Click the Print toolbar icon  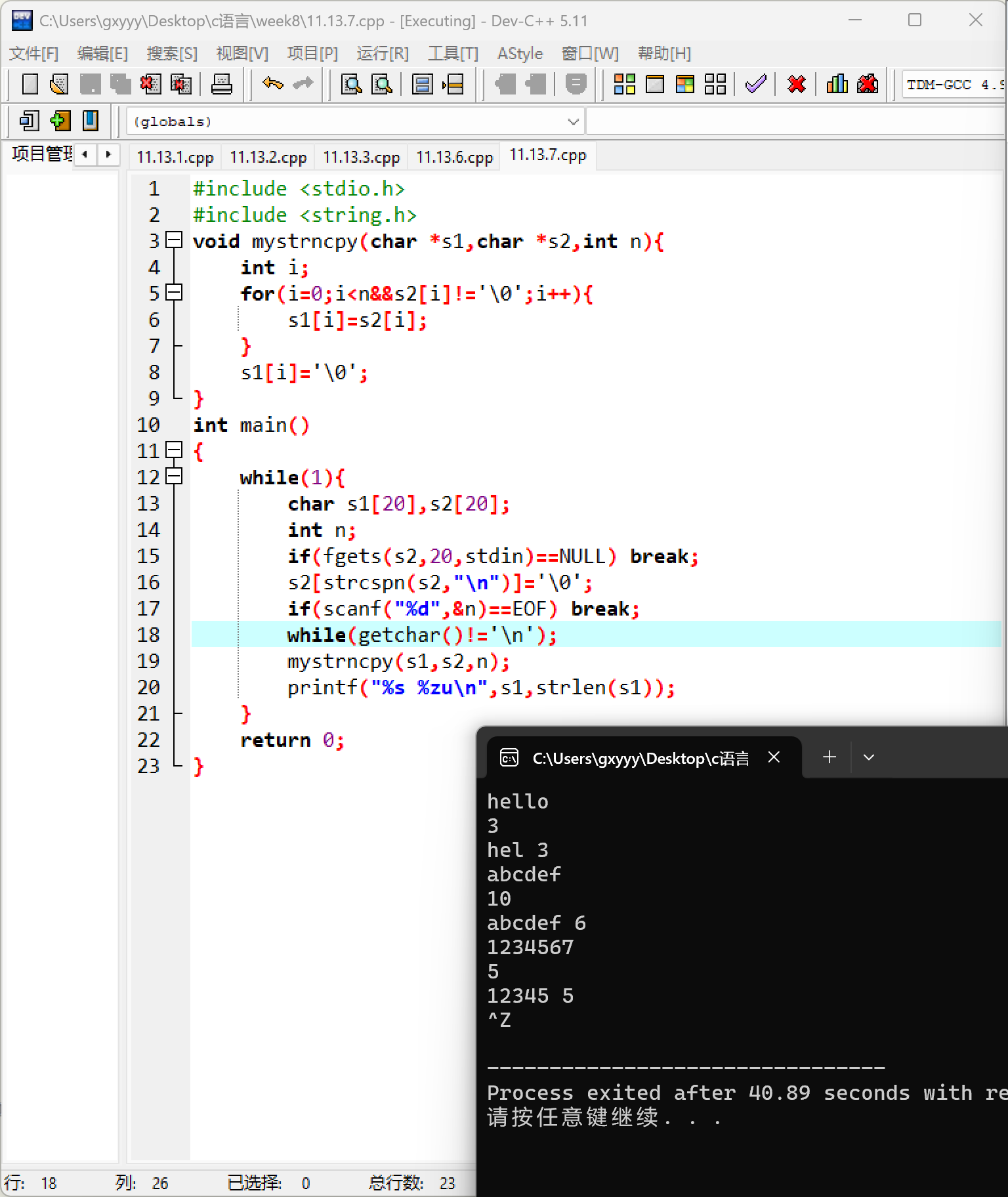[x=221, y=84]
